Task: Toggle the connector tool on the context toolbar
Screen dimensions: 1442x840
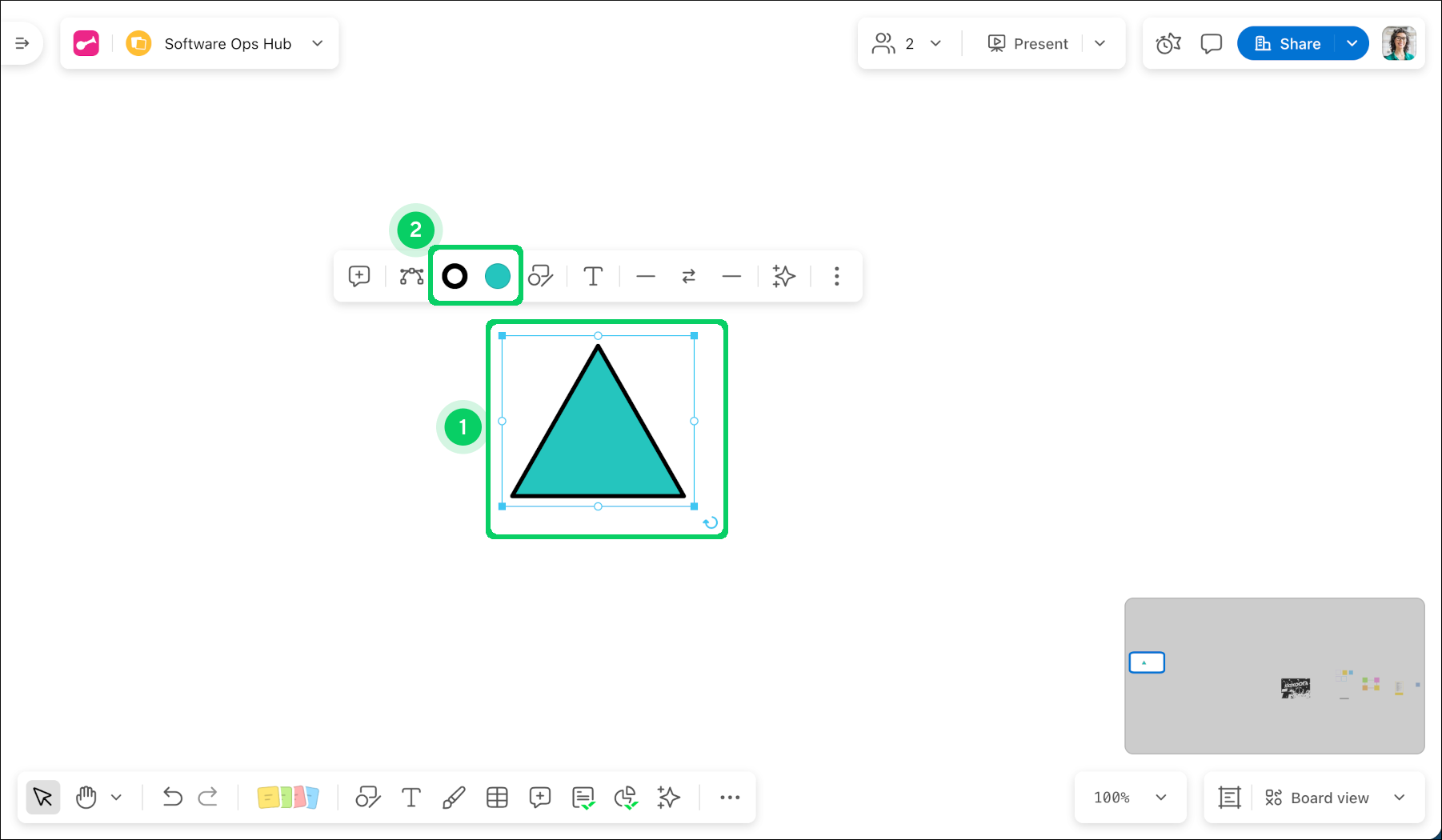Action: point(411,276)
